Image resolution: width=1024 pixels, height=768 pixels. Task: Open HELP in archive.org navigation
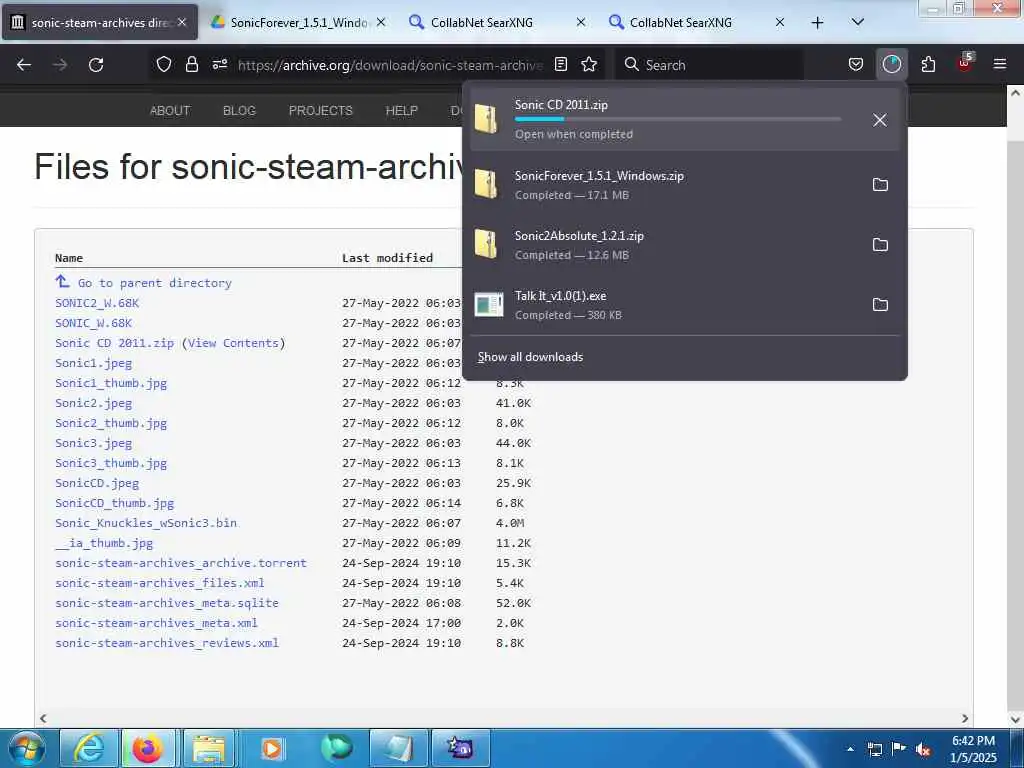[x=402, y=110]
